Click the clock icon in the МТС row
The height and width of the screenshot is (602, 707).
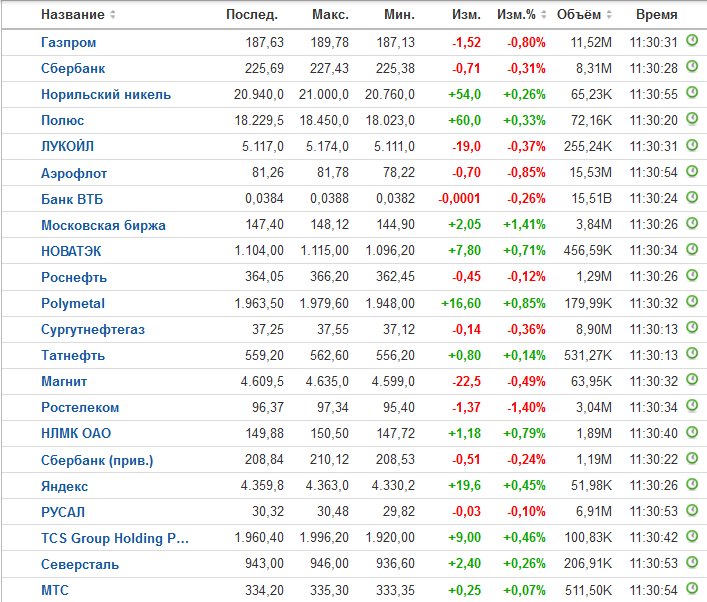(x=692, y=588)
